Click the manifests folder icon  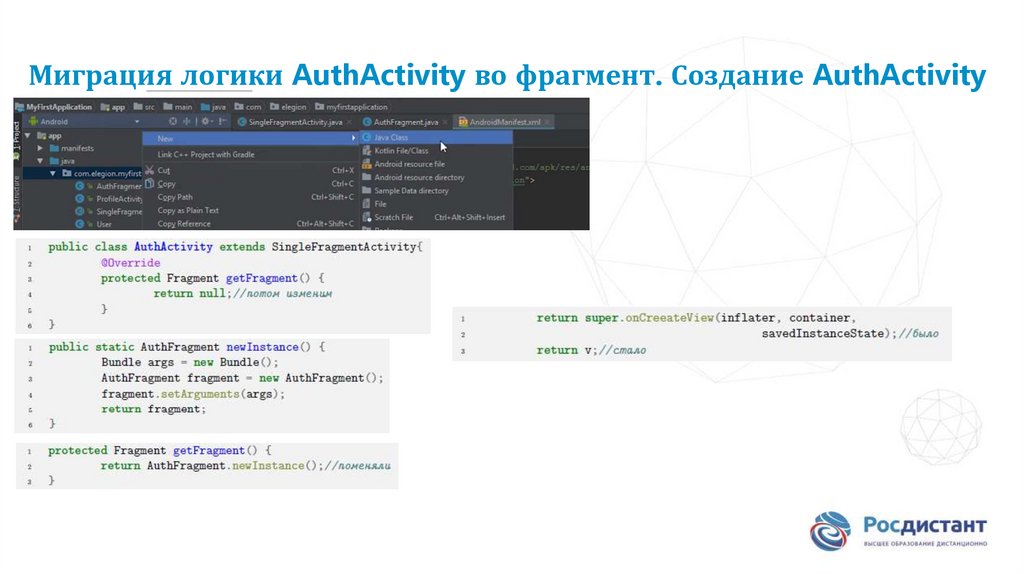coord(54,148)
